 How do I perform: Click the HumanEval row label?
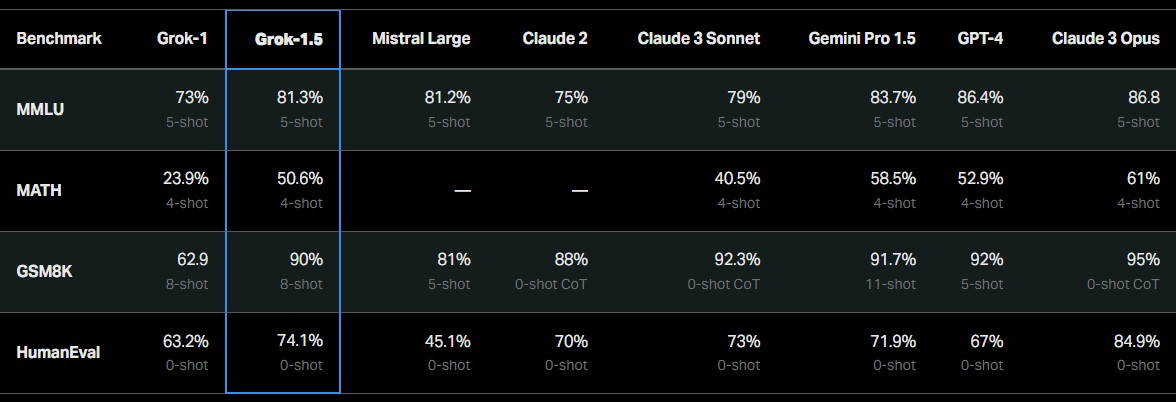58,352
